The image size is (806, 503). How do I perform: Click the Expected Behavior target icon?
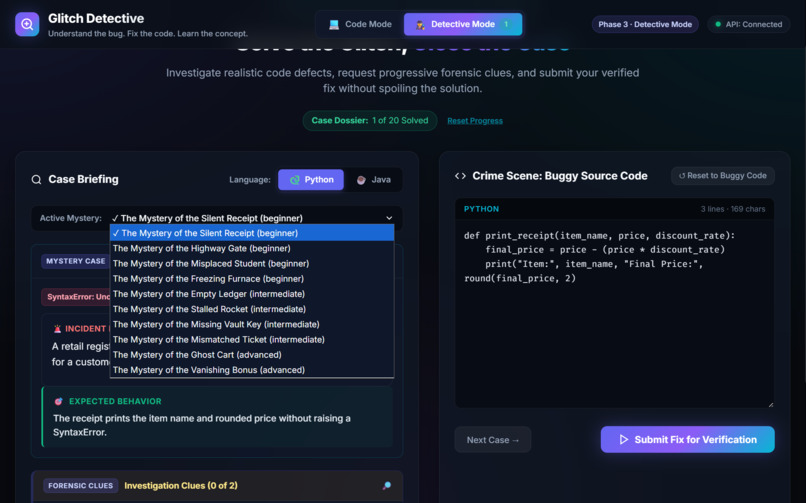tap(59, 401)
